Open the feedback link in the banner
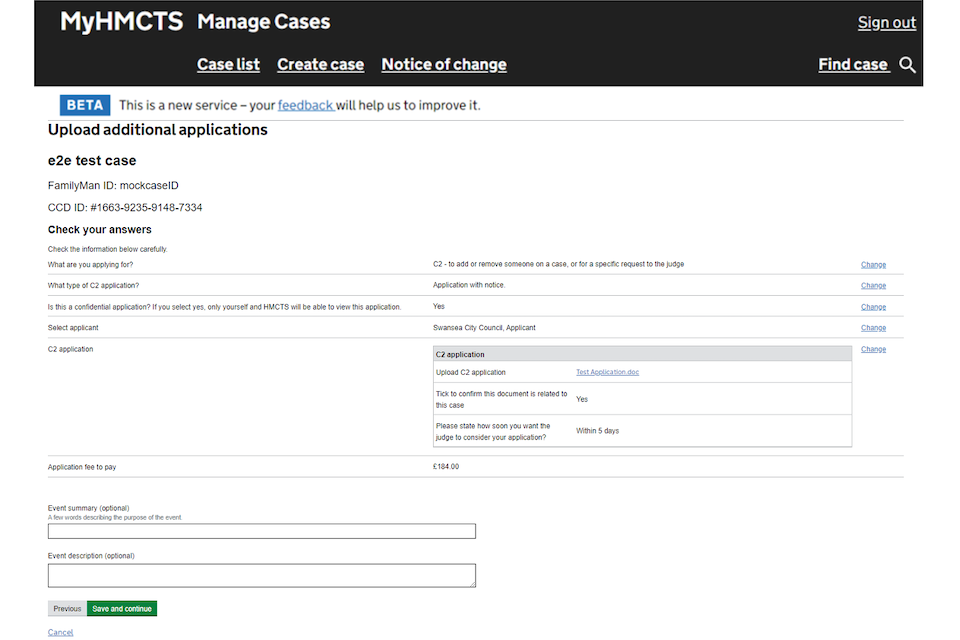The width and height of the screenshot is (960, 640). [x=305, y=105]
